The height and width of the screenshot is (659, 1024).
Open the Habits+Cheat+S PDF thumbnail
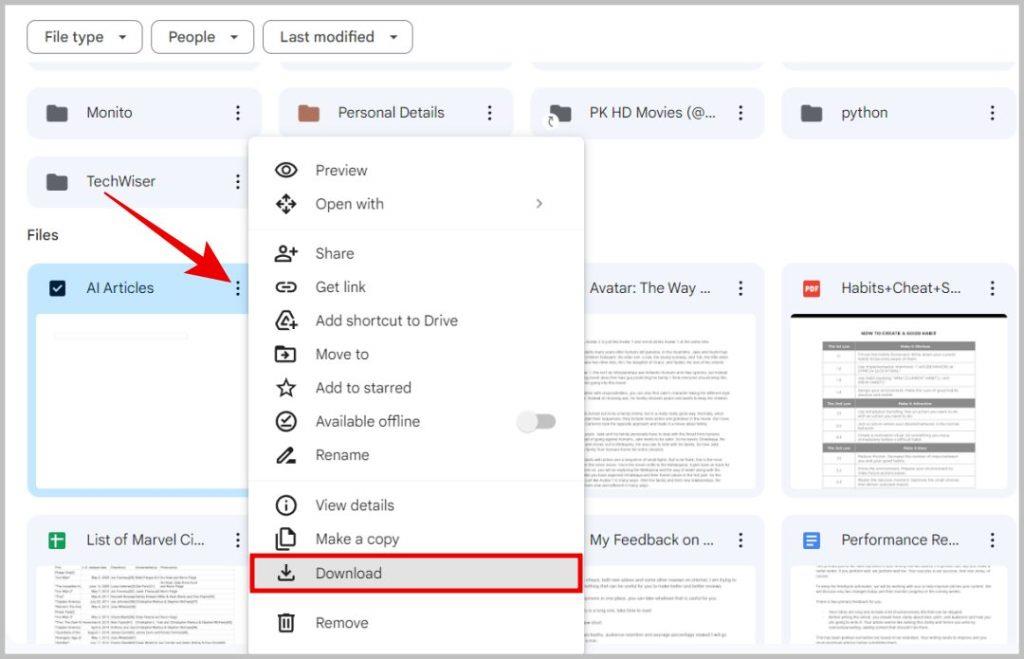(899, 402)
